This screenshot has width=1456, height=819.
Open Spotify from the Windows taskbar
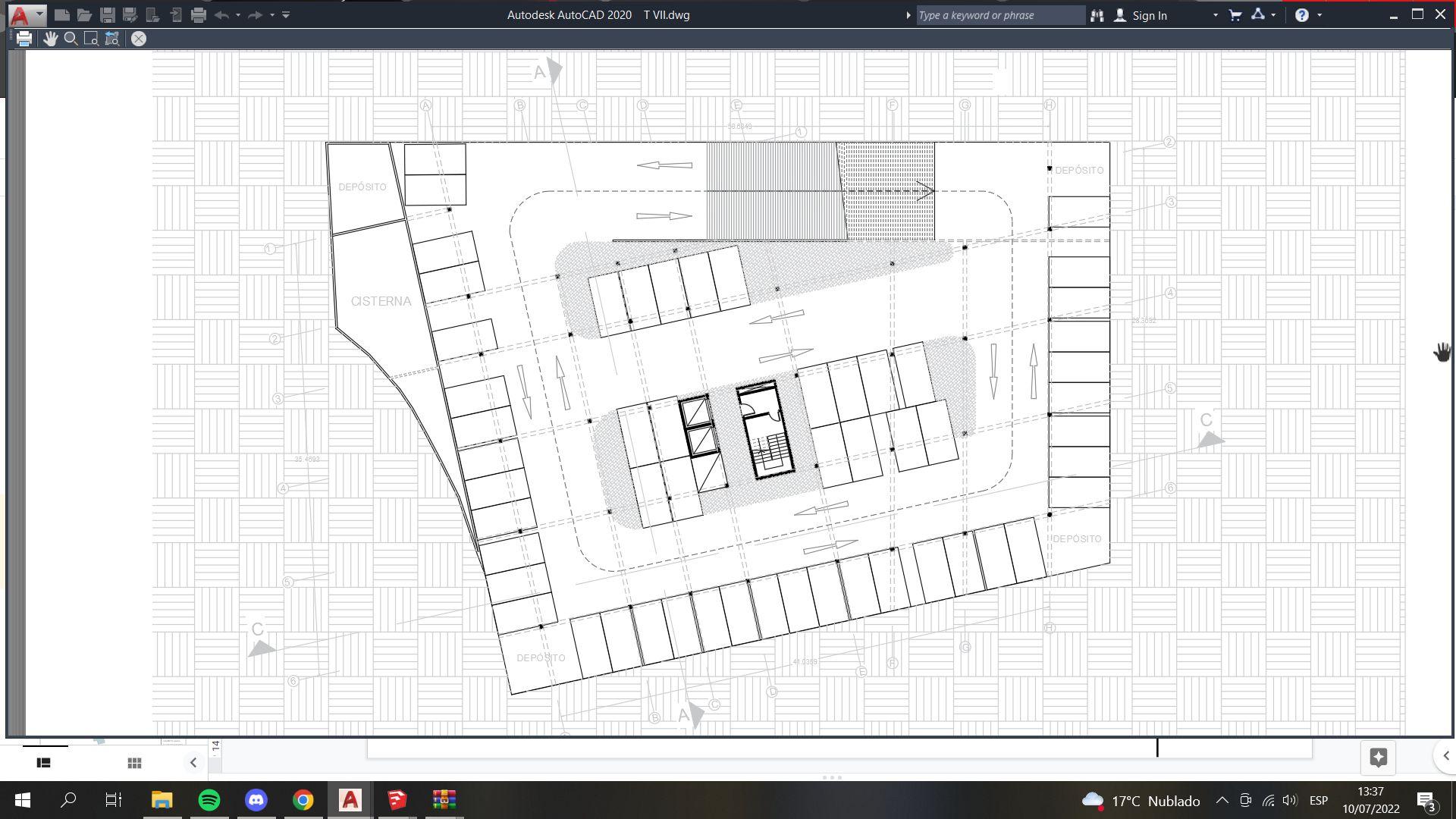[209, 800]
